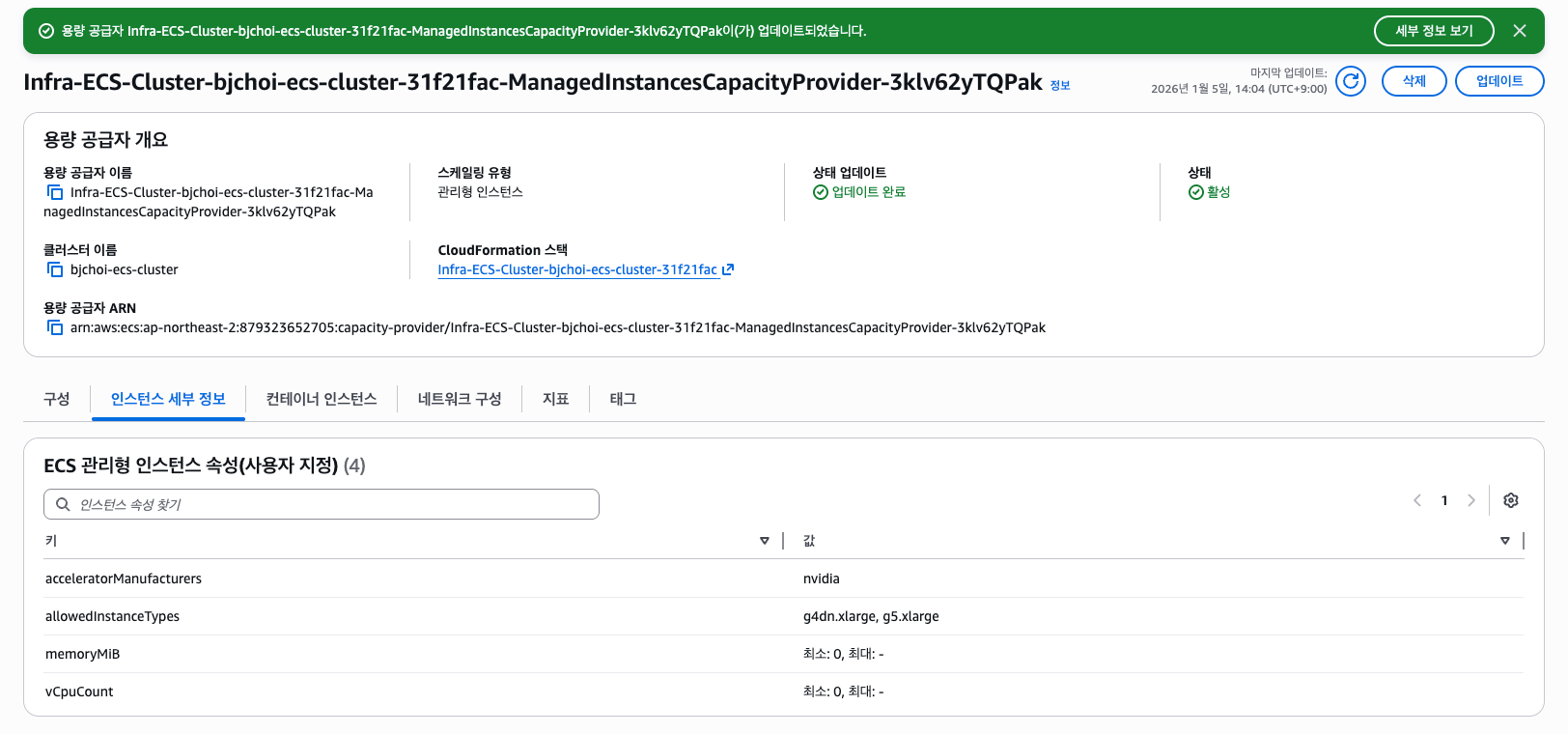Open the Infra-ECS-Cluster CloudFormation stack link
1568x734 pixels.
point(577,269)
